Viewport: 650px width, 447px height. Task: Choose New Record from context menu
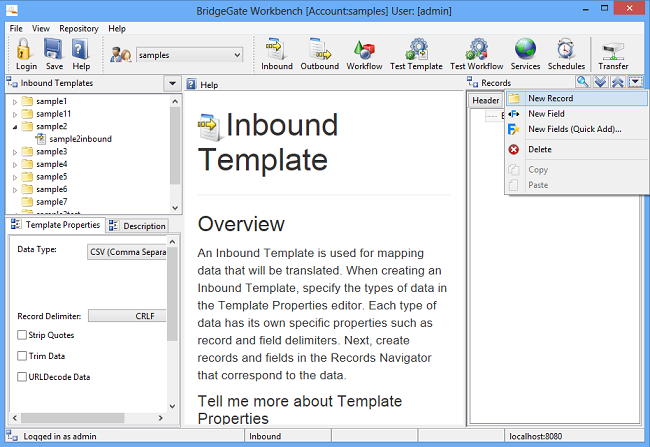coord(577,98)
